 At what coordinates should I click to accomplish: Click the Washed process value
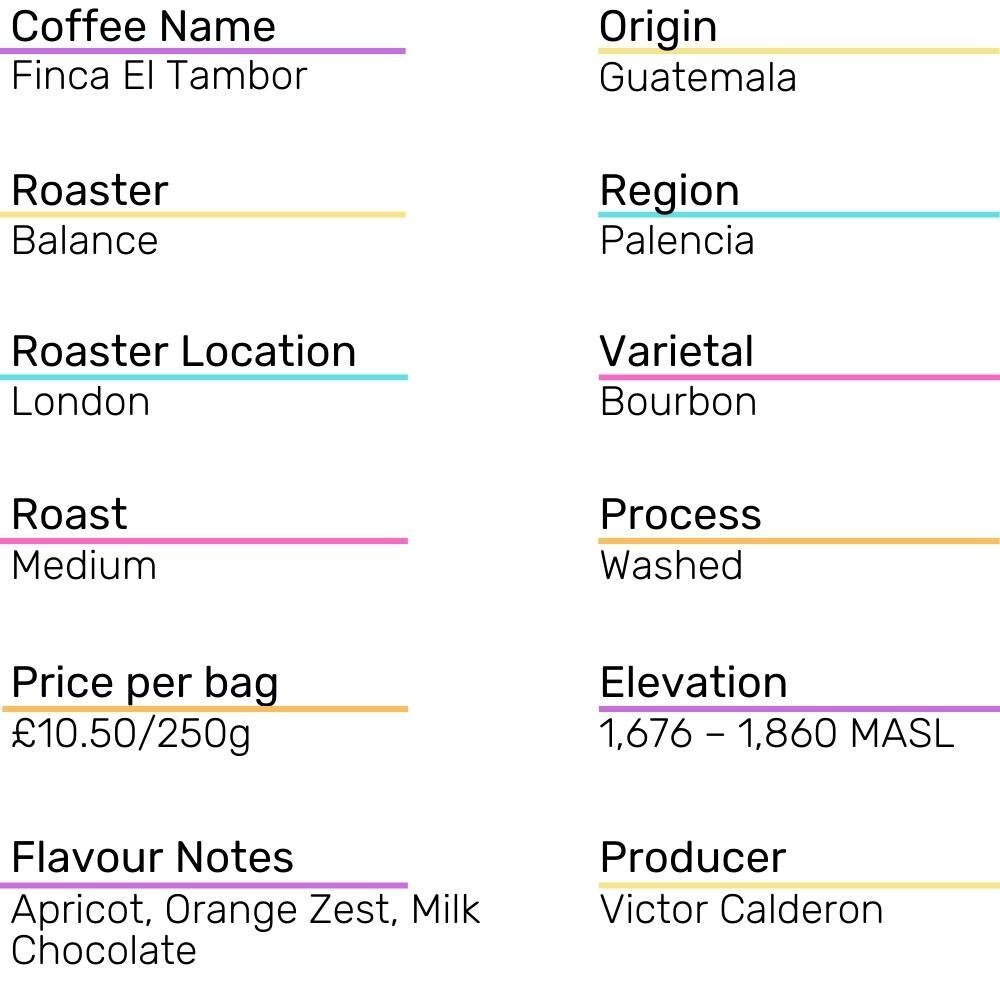(x=671, y=566)
